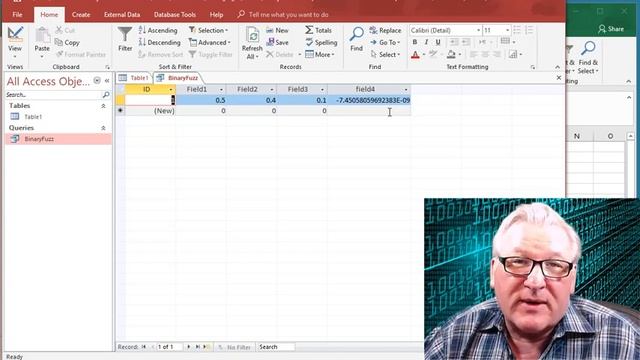Switch to the External Data tab
Screen dimensions: 640x360
[122, 15]
